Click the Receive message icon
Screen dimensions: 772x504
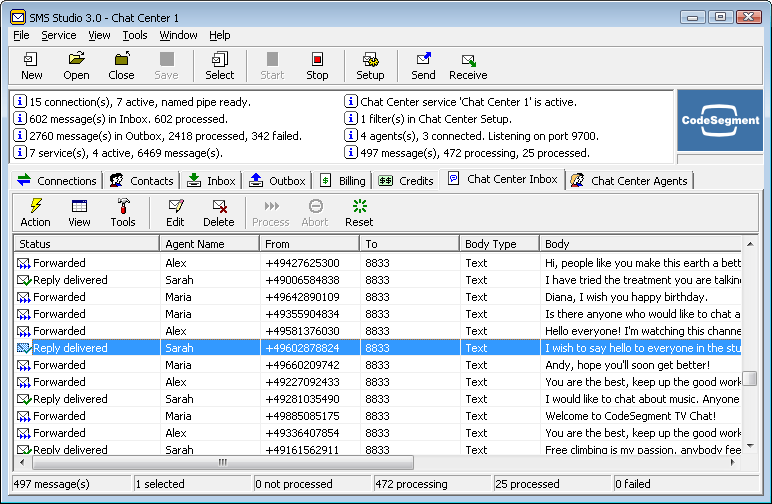(468, 66)
